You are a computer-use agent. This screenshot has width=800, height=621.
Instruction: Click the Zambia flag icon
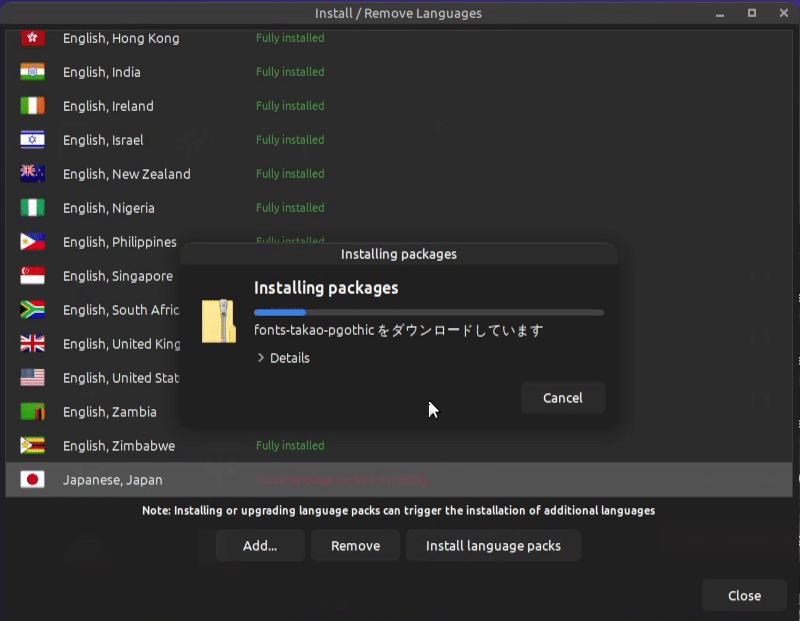click(32, 412)
